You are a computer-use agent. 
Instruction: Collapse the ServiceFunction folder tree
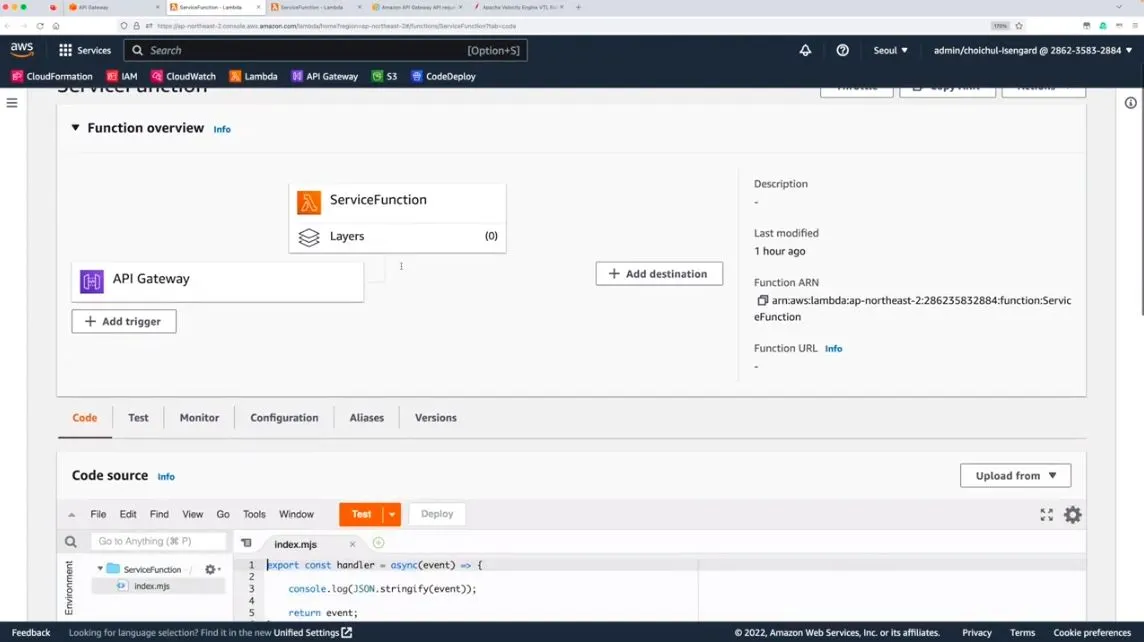100,568
